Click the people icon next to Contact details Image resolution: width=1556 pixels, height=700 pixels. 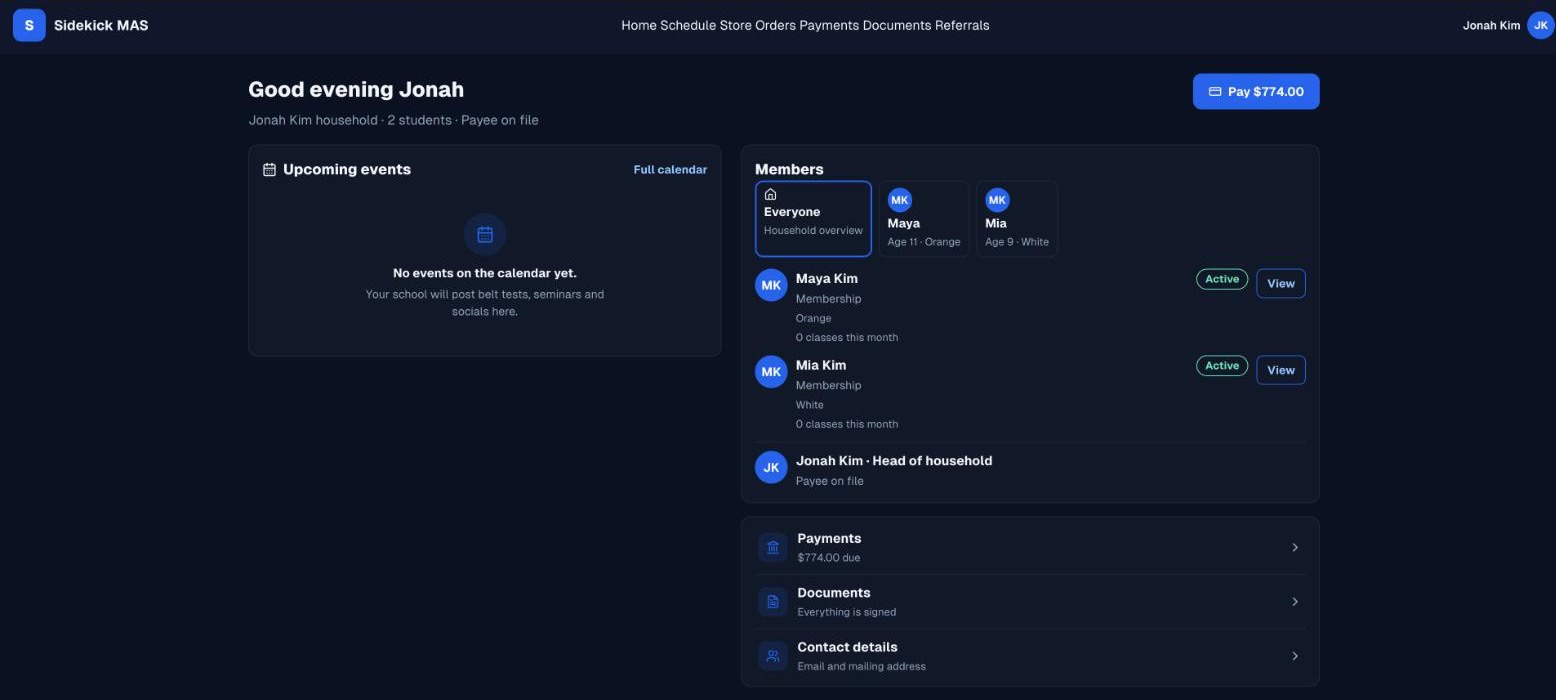point(772,656)
